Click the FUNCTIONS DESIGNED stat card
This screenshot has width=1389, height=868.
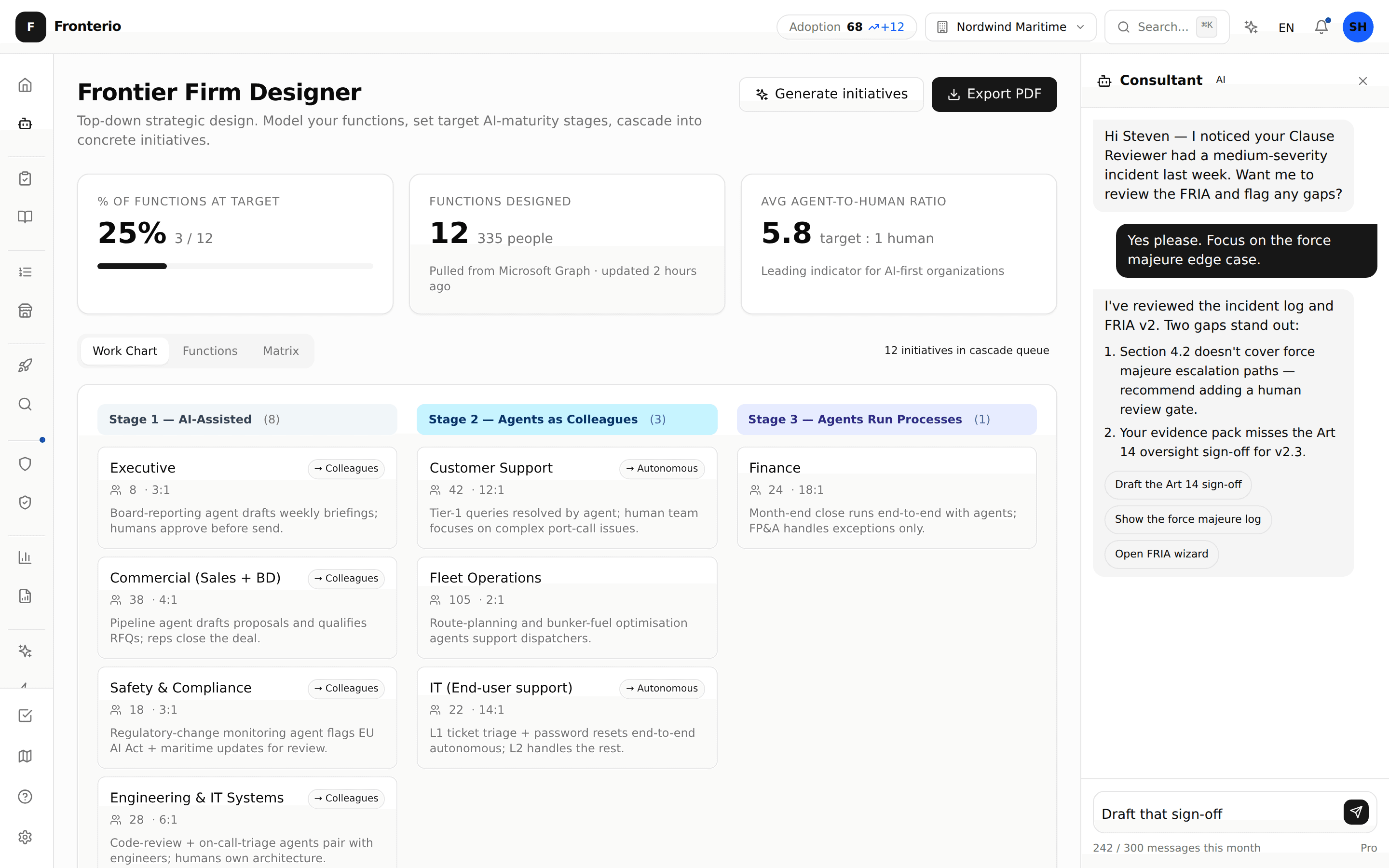567,244
